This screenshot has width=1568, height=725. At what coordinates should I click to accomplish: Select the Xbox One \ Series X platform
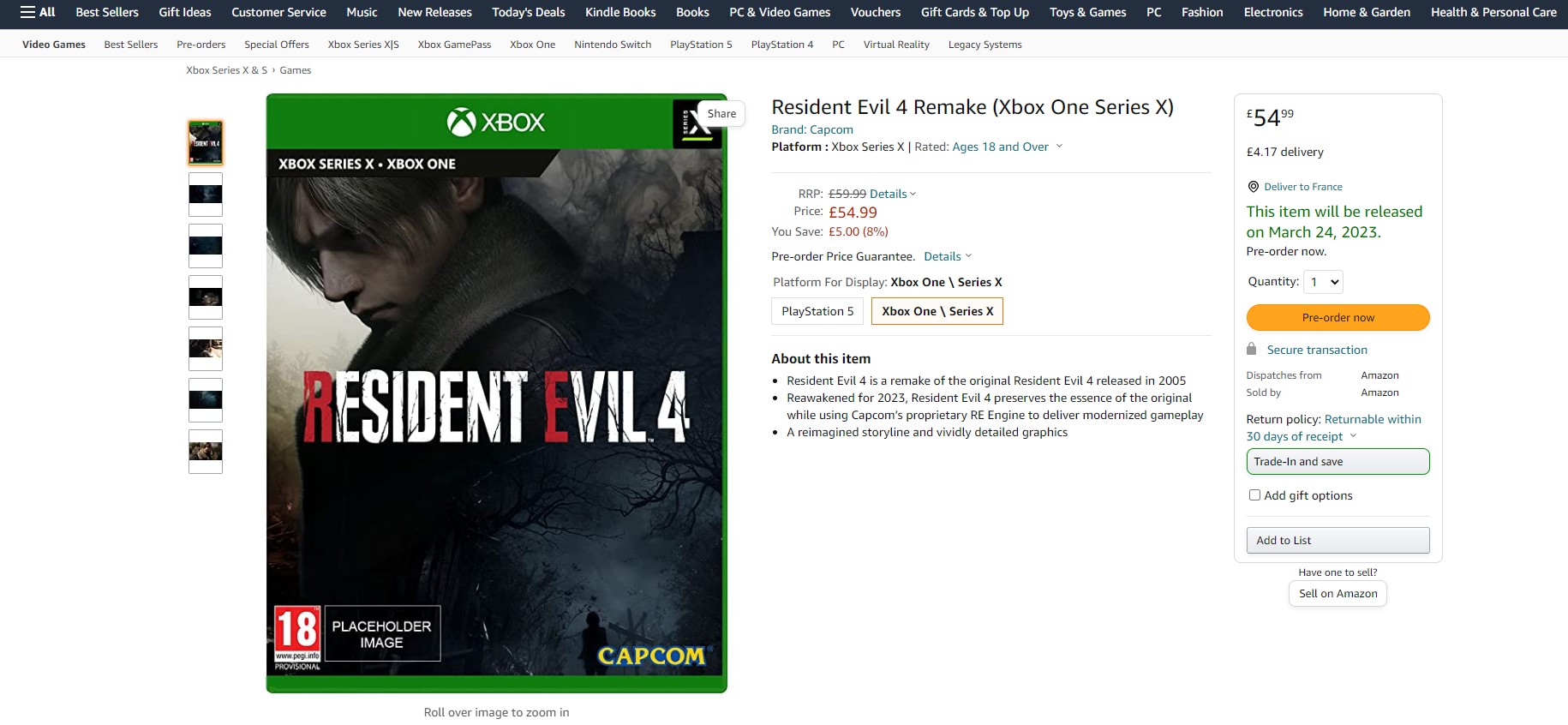point(936,311)
